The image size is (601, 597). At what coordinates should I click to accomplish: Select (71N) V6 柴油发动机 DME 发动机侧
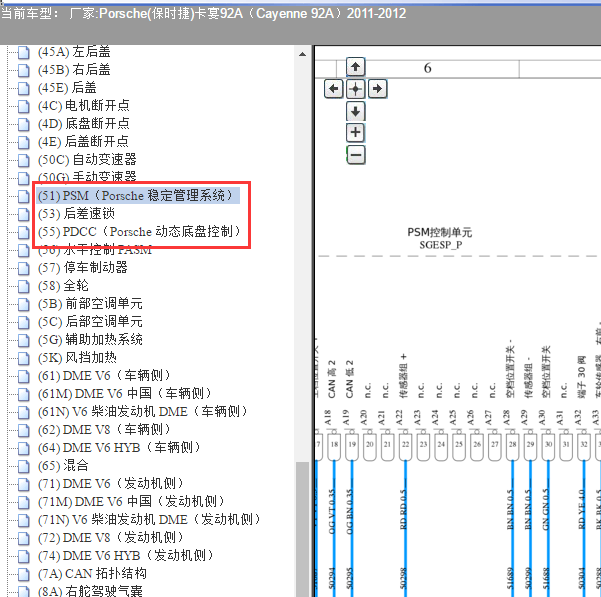pos(149,520)
